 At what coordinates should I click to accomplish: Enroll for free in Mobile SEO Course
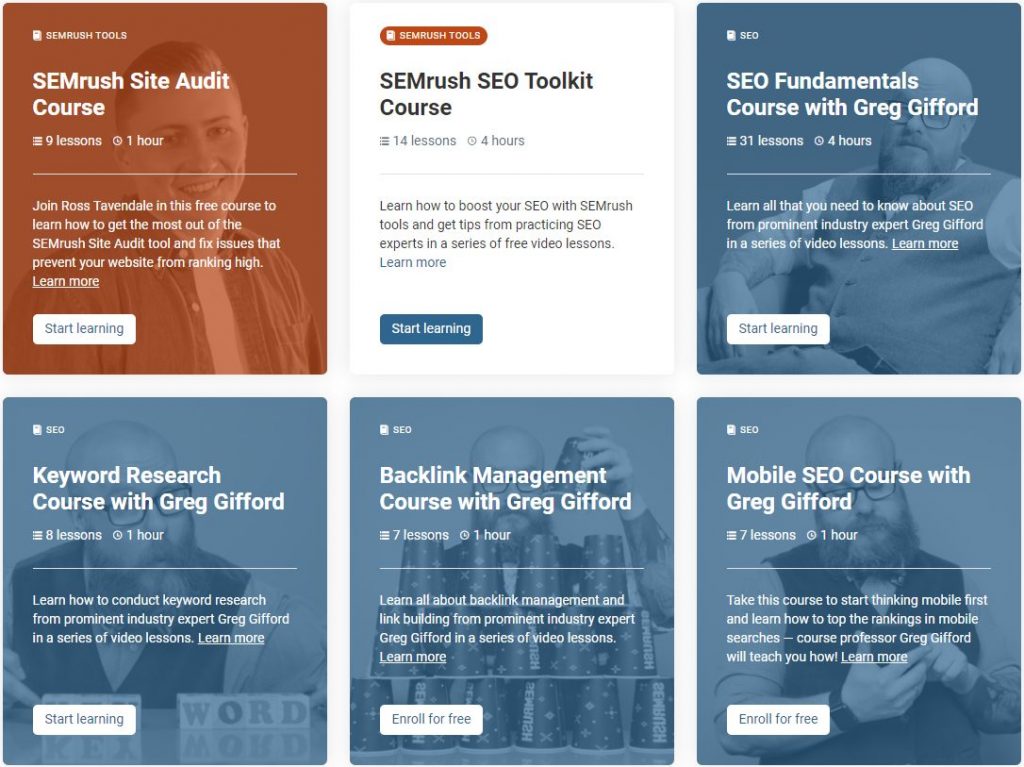click(x=778, y=719)
